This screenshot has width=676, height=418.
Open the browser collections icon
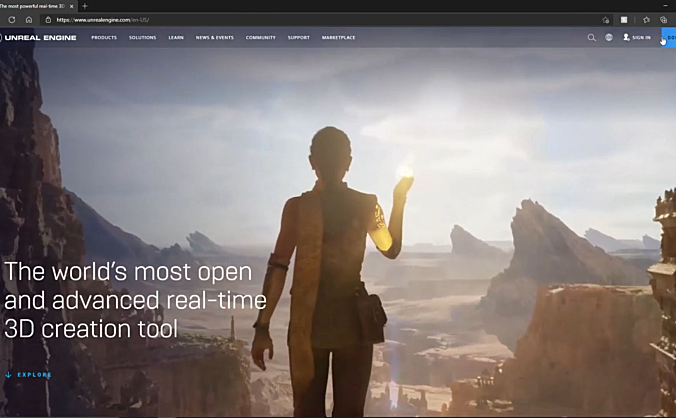coord(663,19)
